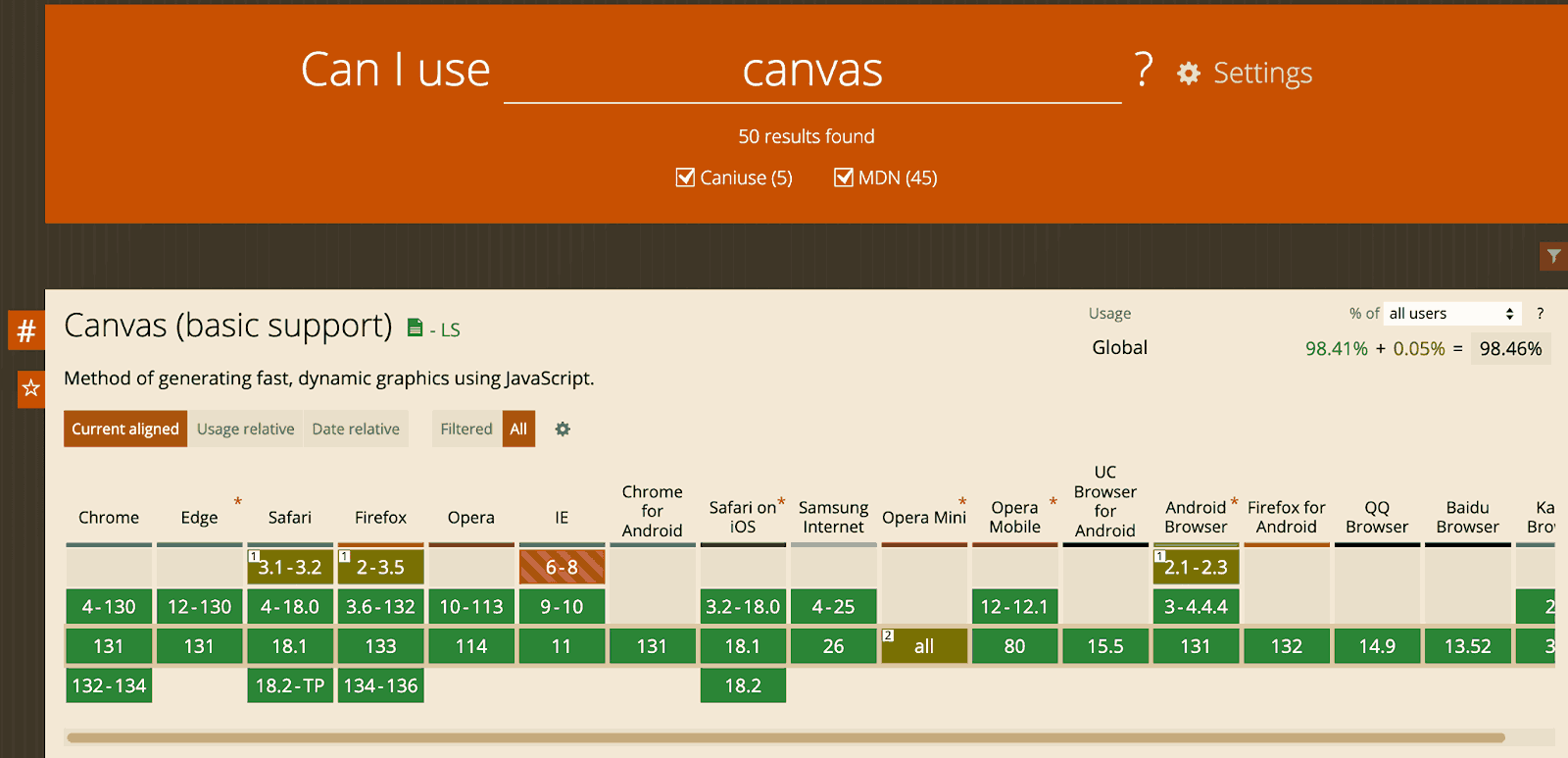This screenshot has height=758, width=1568.
Task: Open the Canvas (basic support) title link
Action: 228,326
